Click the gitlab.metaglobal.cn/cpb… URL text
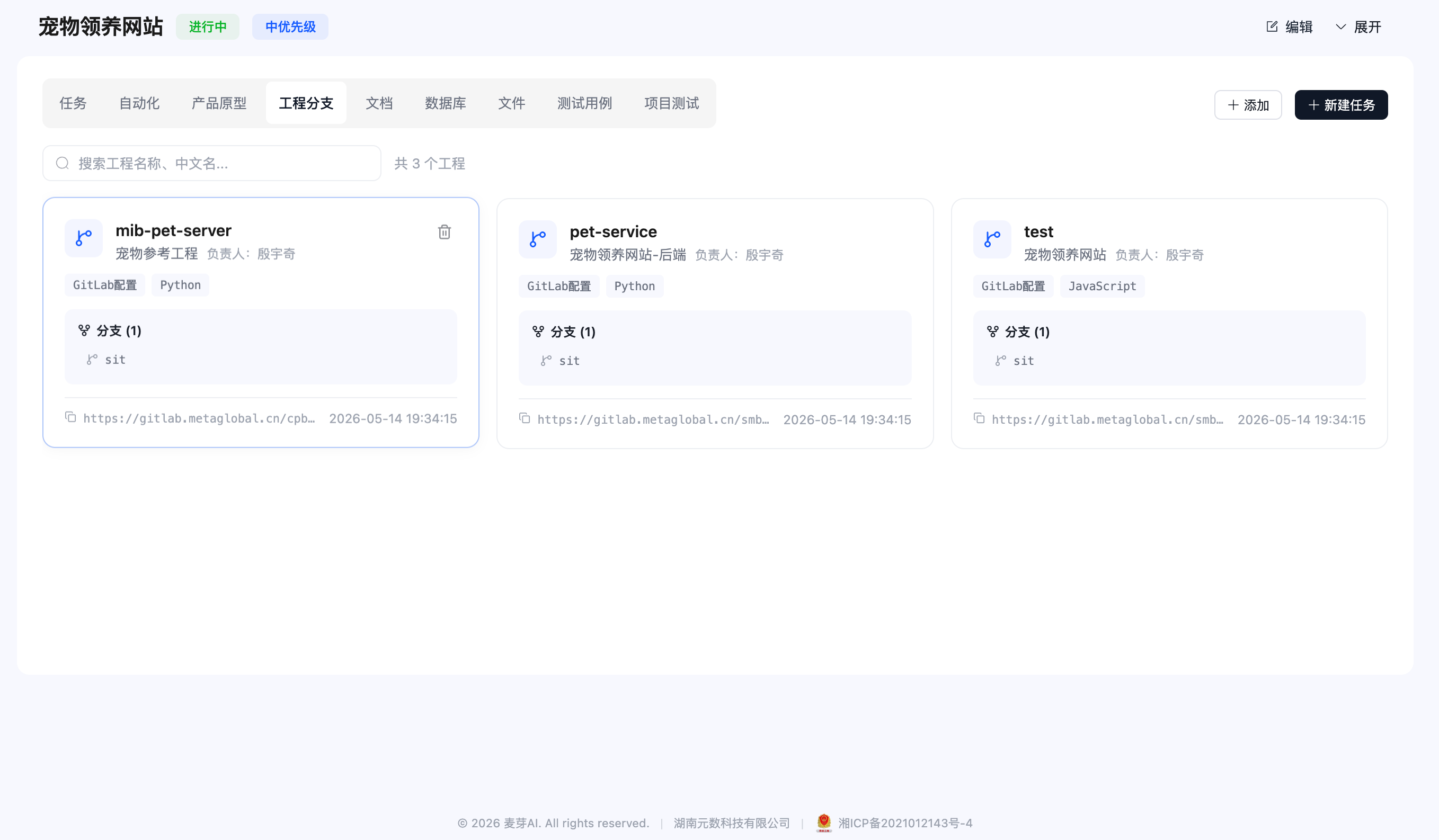This screenshot has height=840, width=1439. pyautogui.click(x=199, y=418)
